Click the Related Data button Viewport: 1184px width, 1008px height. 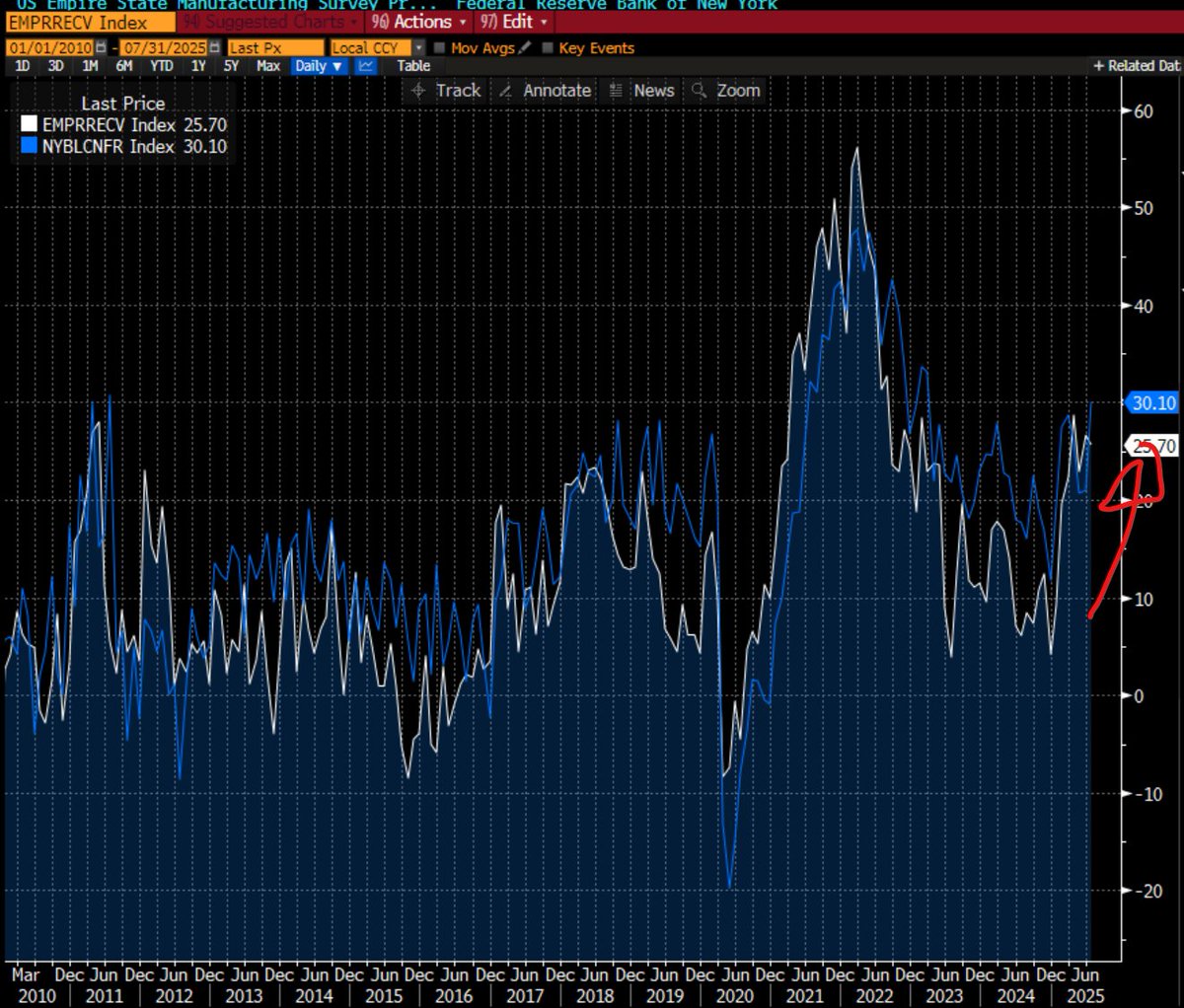(1137, 66)
